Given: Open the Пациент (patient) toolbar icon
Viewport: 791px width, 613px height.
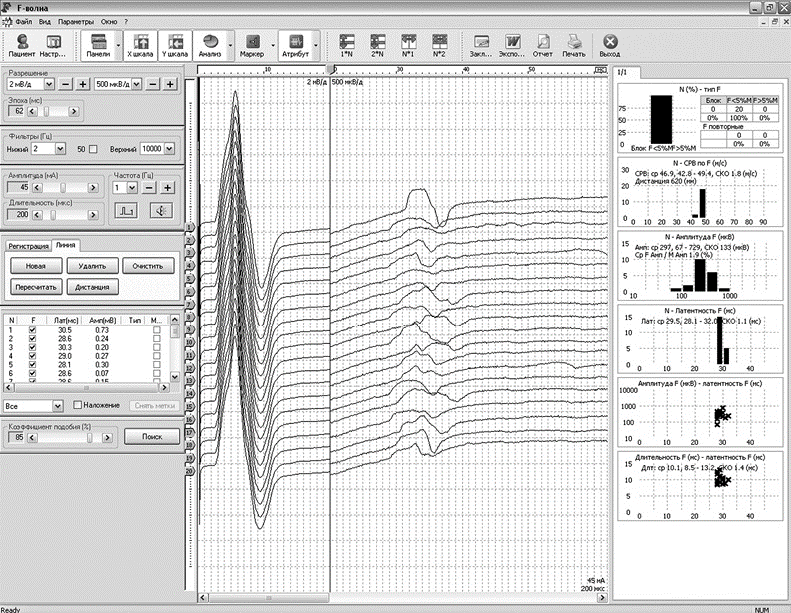Looking at the screenshot, I should (22, 45).
